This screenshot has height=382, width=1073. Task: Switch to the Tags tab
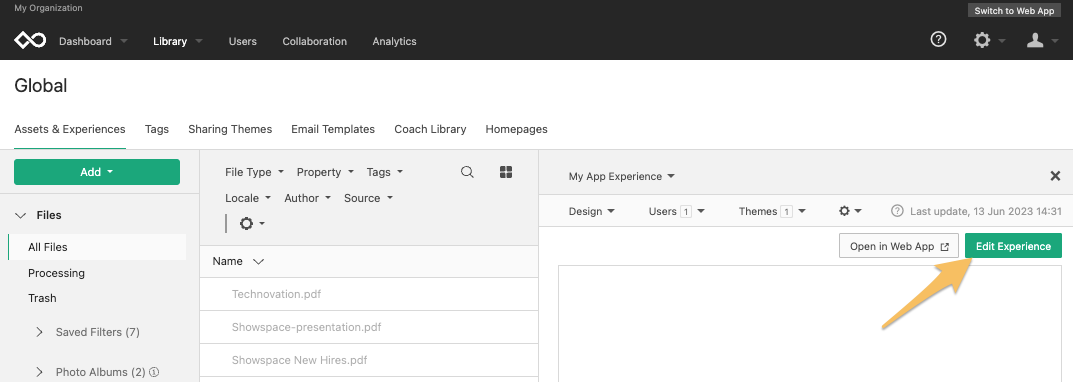pos(157,129)
